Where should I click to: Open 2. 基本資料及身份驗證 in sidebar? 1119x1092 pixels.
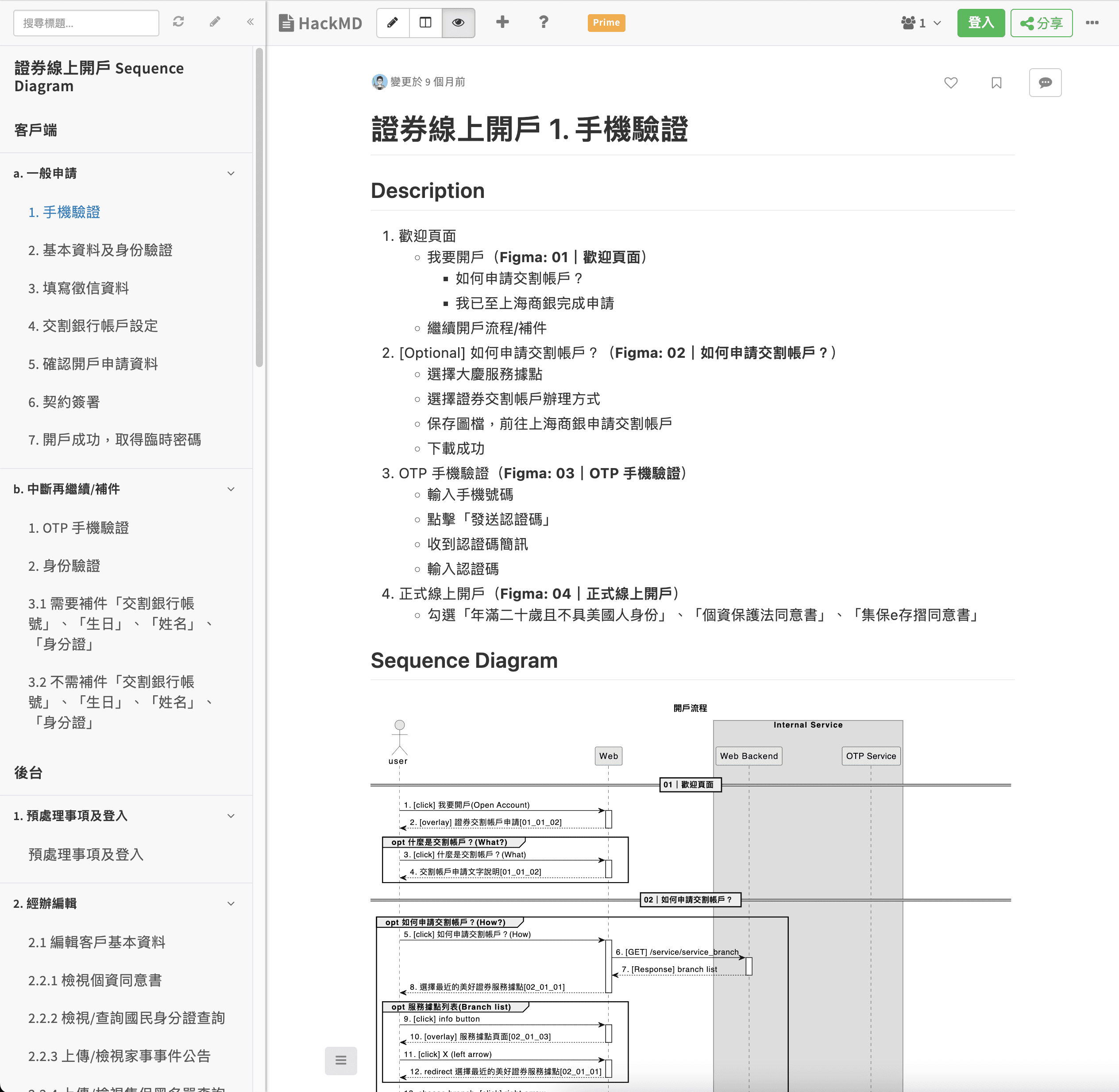[100, 250]
